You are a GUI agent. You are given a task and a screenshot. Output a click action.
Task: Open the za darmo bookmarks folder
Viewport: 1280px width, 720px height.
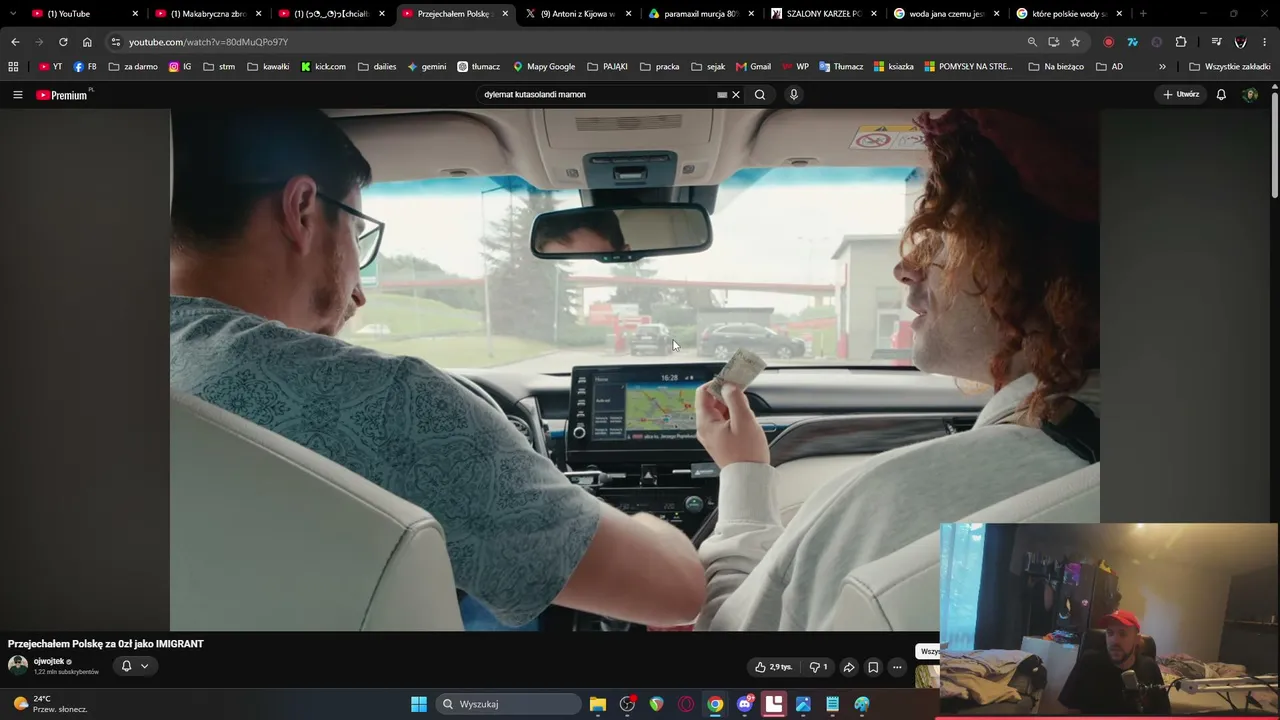(132, 67)
